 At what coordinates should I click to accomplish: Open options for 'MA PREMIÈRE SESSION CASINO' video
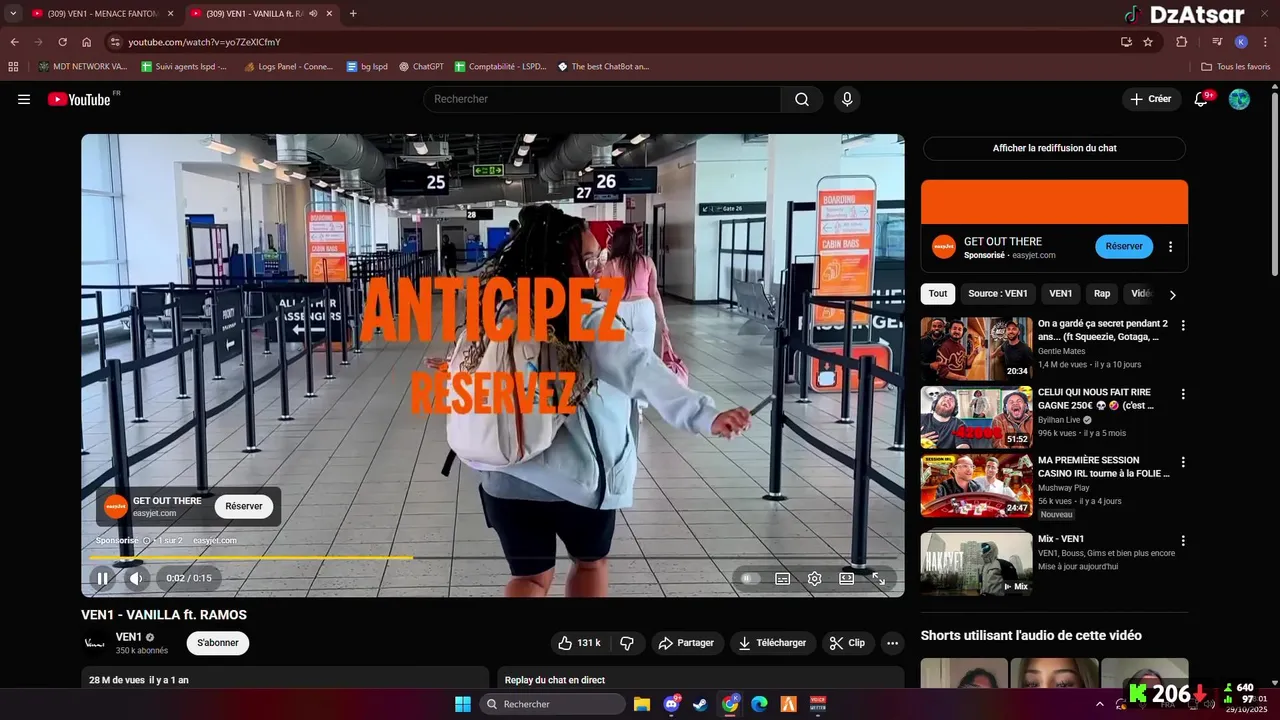point(1183,462)
